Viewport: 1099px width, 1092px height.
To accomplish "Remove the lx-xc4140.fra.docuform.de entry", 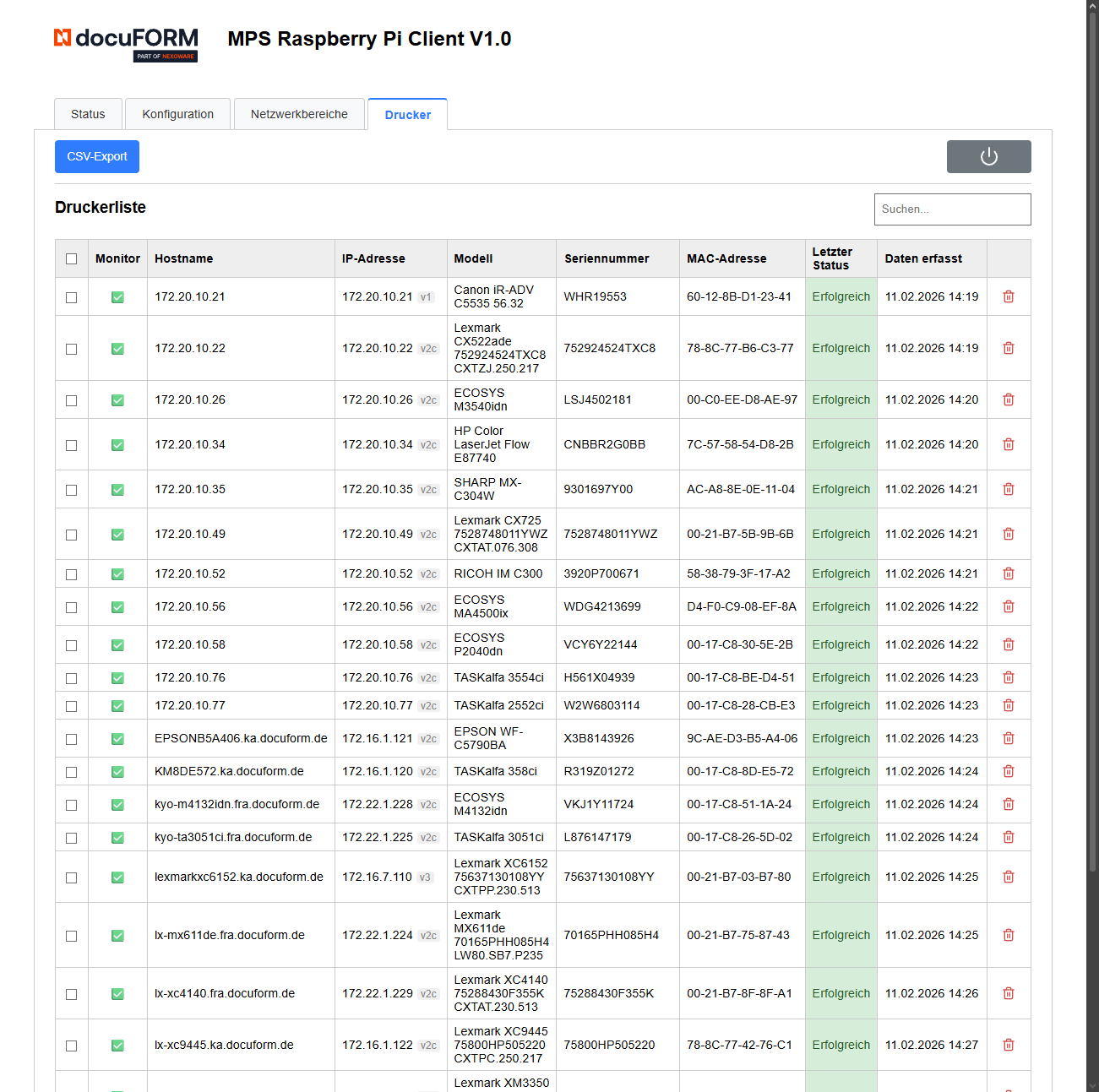I will pyautogui.click(x=1008, y=993).
